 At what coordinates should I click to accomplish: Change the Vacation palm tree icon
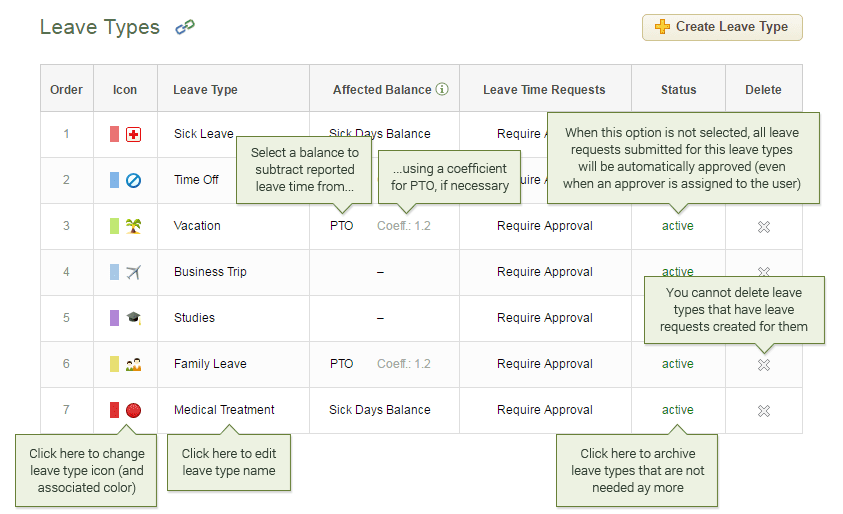133,226
